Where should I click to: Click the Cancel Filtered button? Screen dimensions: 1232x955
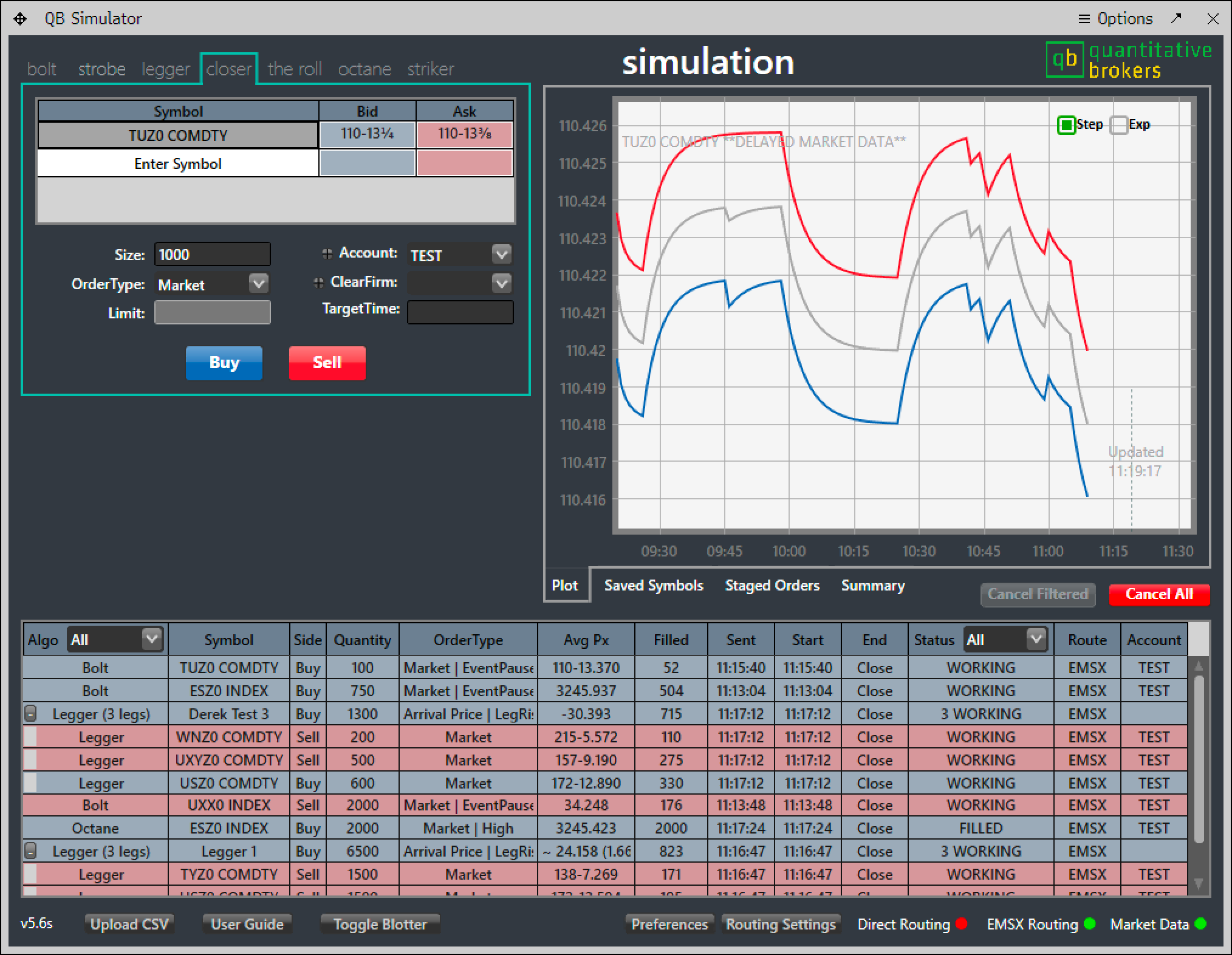(1038, 594)
